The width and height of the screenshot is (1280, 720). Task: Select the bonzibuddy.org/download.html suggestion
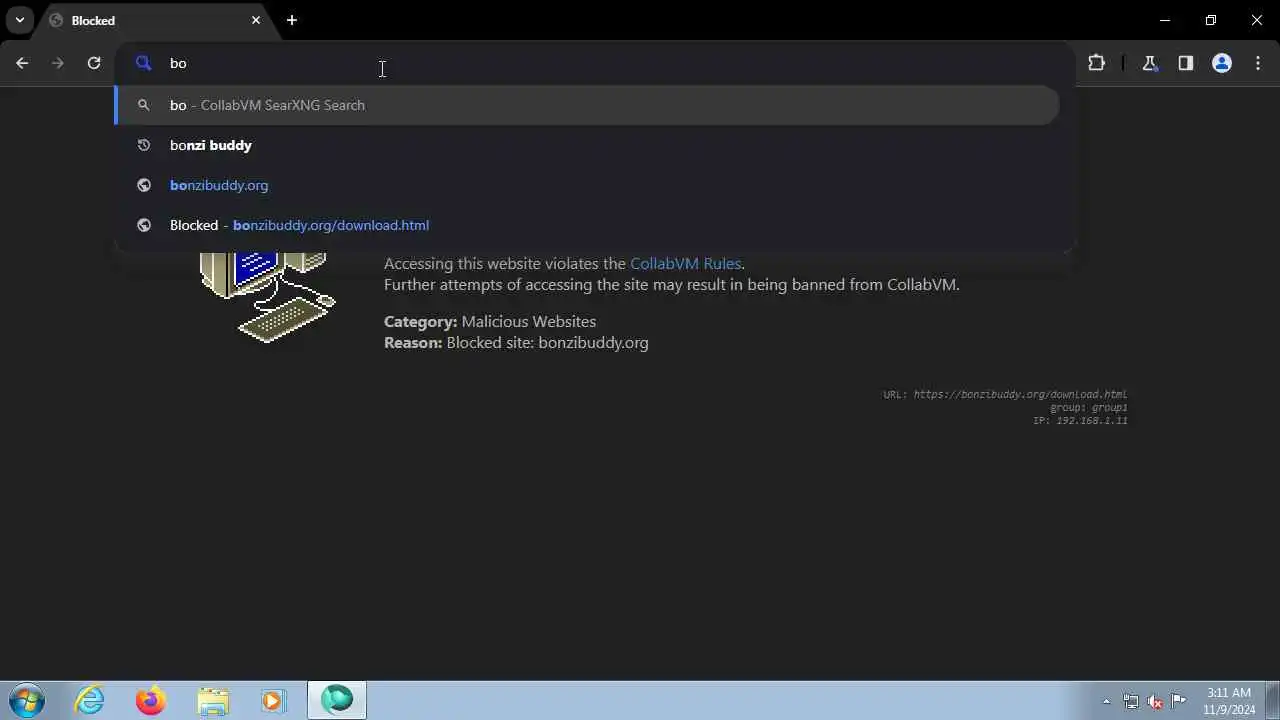(x=587, y=225)
